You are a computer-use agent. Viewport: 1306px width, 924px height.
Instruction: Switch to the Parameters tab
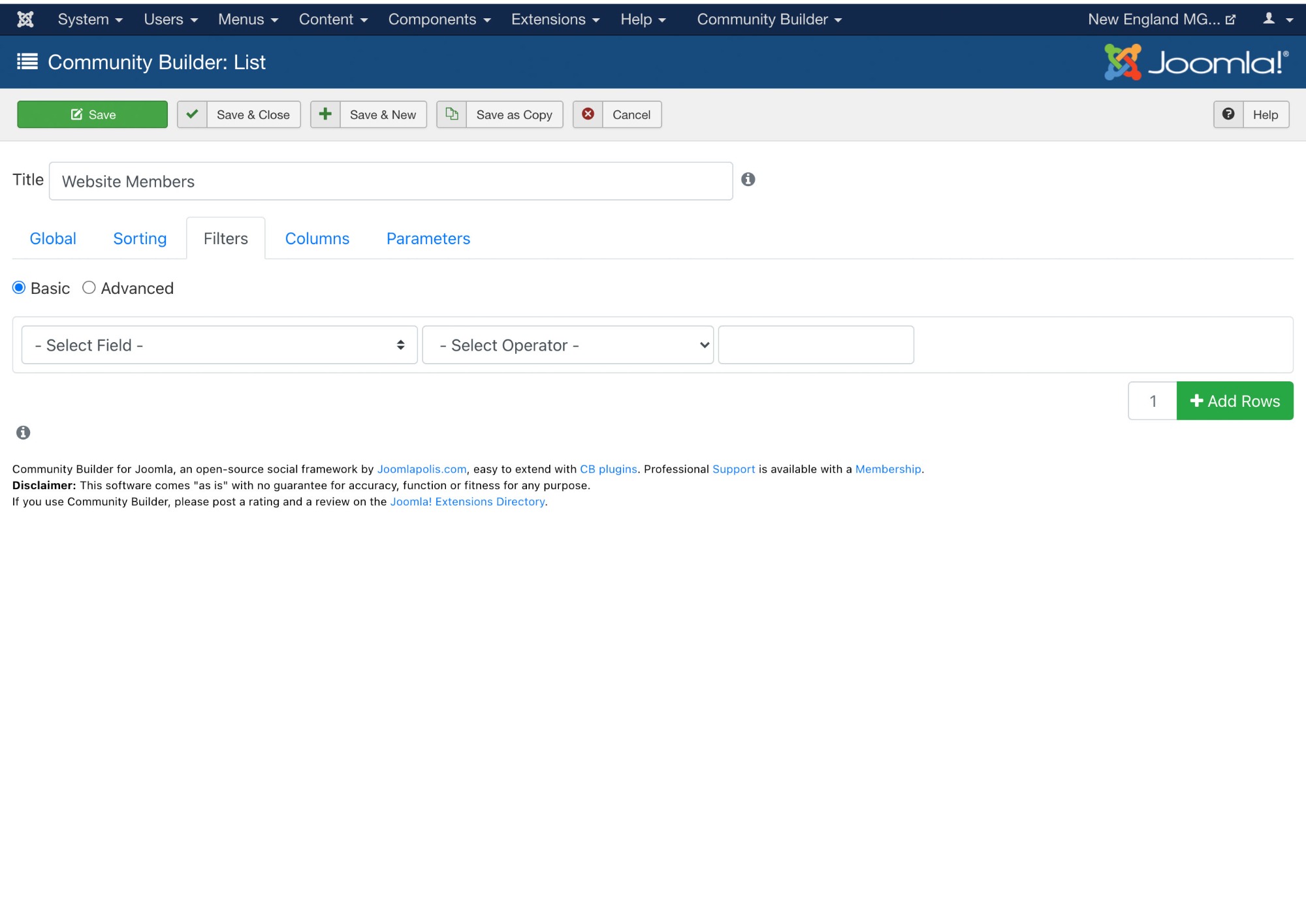(428, 238)
